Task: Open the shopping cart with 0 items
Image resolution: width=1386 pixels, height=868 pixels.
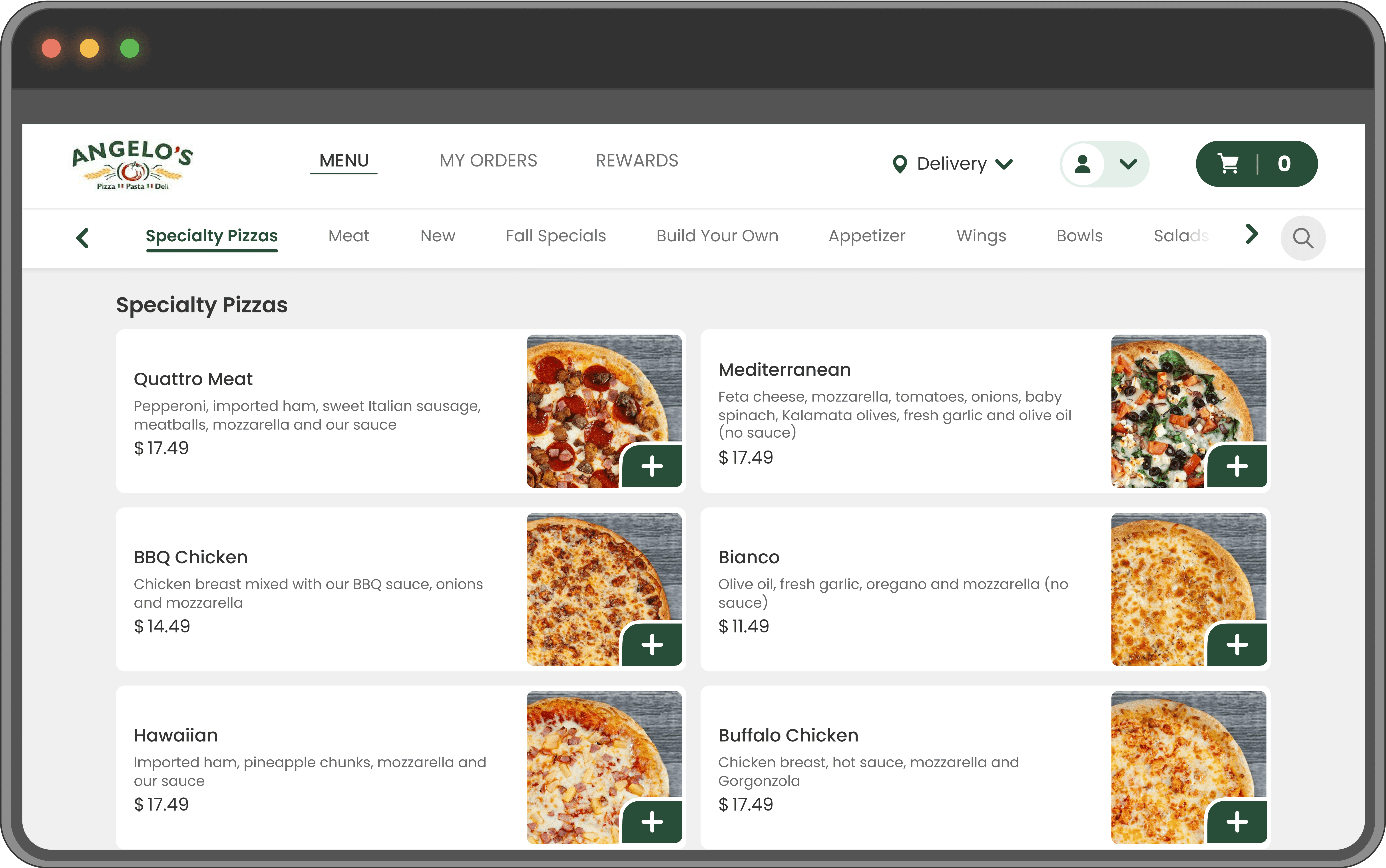Action: click(1256, 164)
